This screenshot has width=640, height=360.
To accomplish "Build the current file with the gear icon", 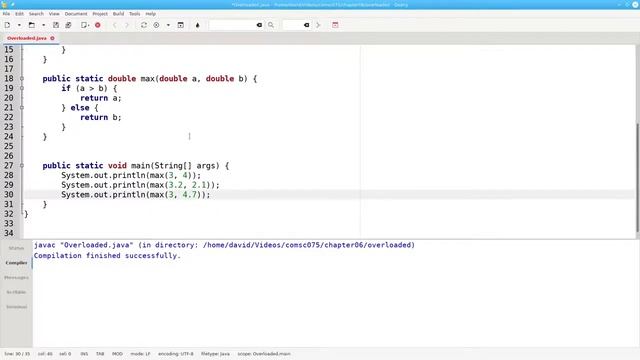I will coord(156,25).
